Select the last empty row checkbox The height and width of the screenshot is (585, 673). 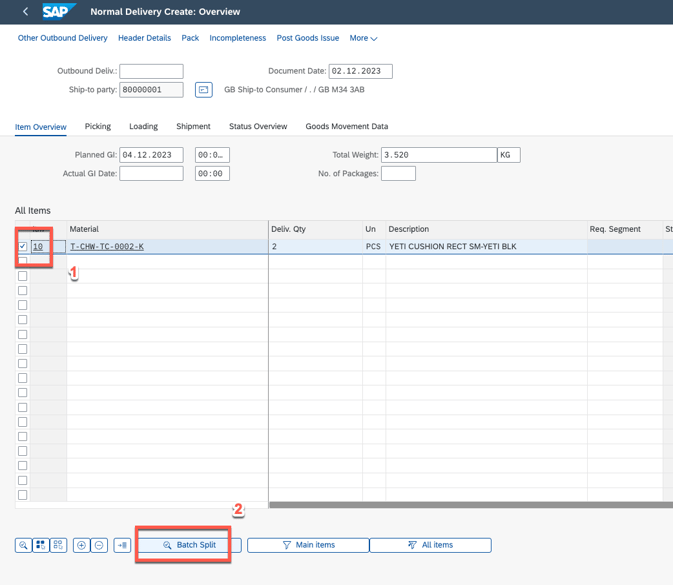[23, 495]
